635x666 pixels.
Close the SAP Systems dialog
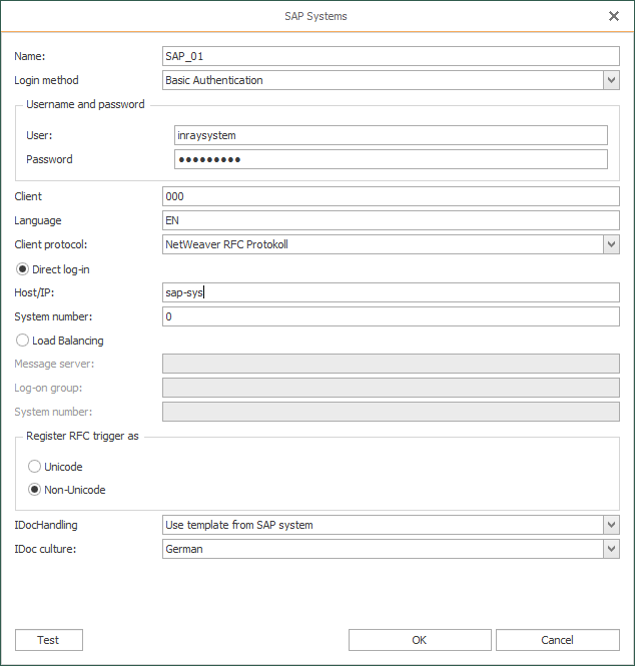point(613,16)
